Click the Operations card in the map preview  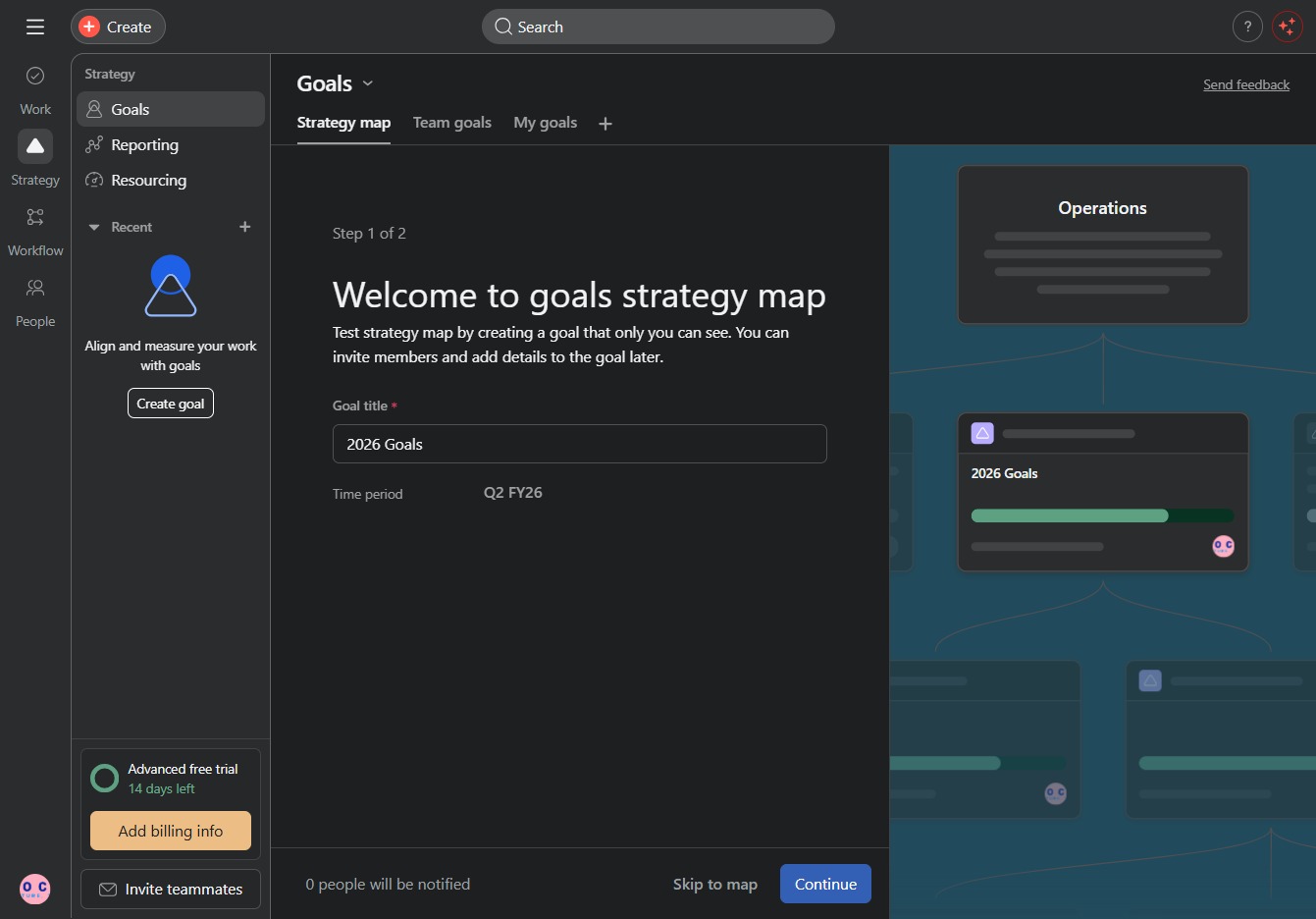coord(1103,244)
